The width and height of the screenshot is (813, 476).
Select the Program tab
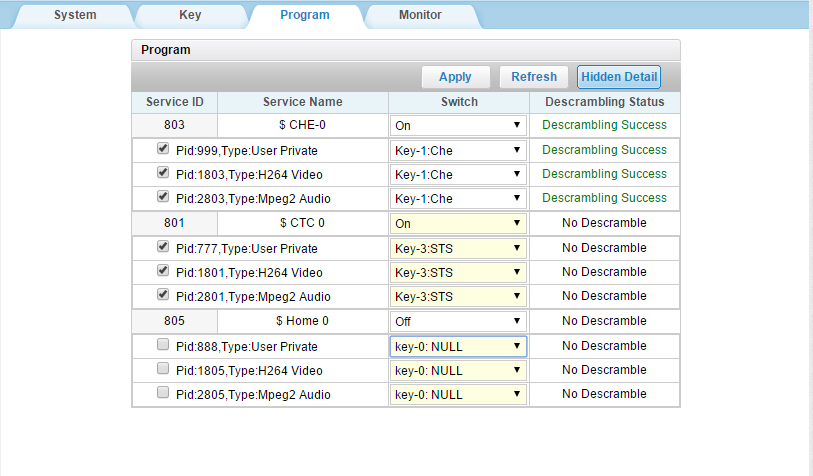[x=304, y=15]
